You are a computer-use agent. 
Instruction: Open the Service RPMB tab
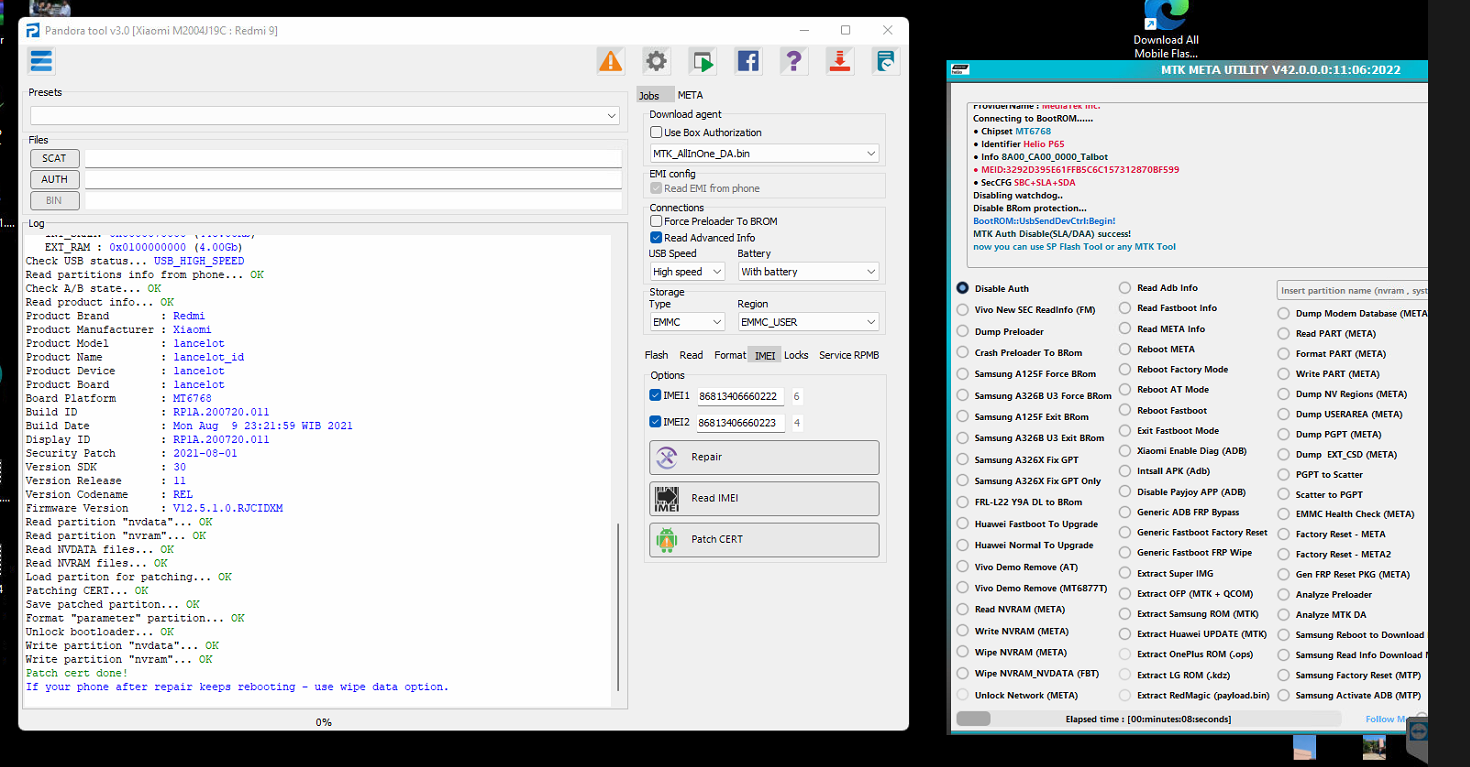click(849, 355)
